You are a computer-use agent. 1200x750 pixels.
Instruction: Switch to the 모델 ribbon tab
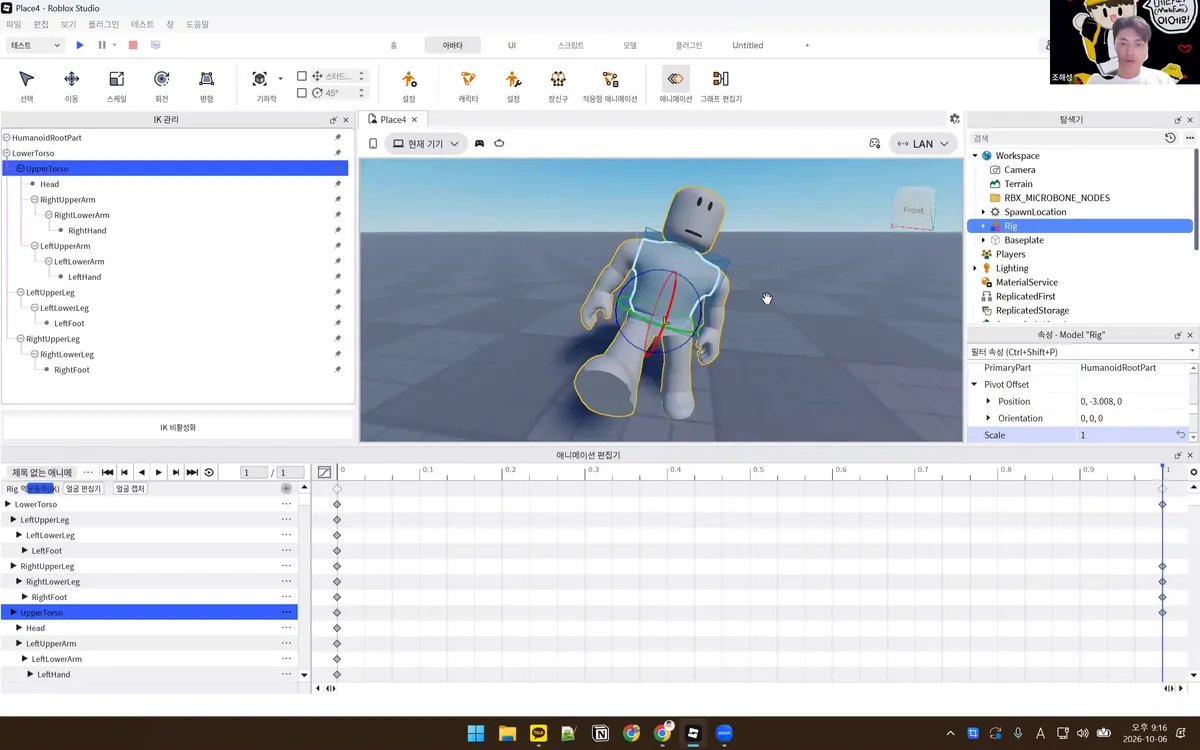[x=630, y=45]
